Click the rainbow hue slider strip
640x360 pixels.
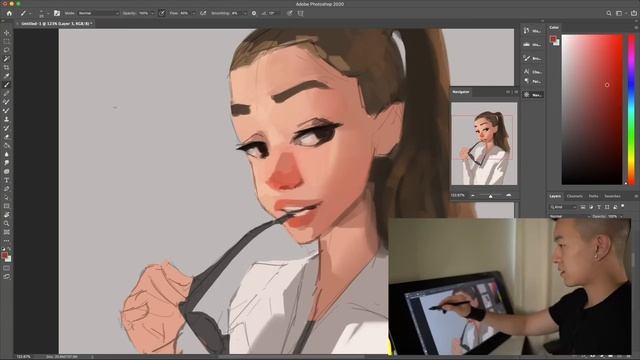tap(631, 109)
